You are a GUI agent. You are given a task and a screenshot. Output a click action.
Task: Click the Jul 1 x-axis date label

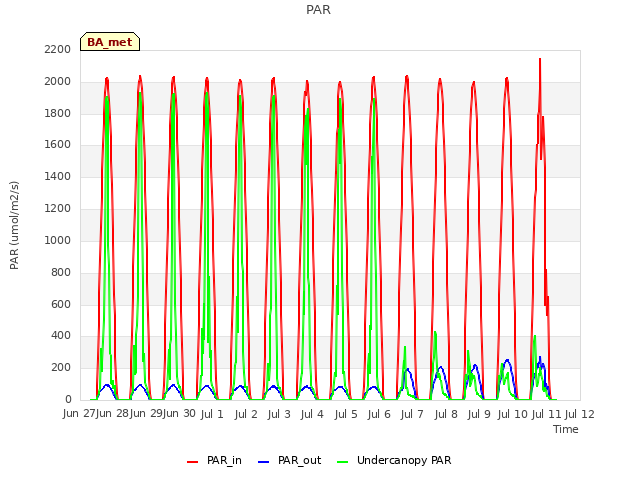212,415
